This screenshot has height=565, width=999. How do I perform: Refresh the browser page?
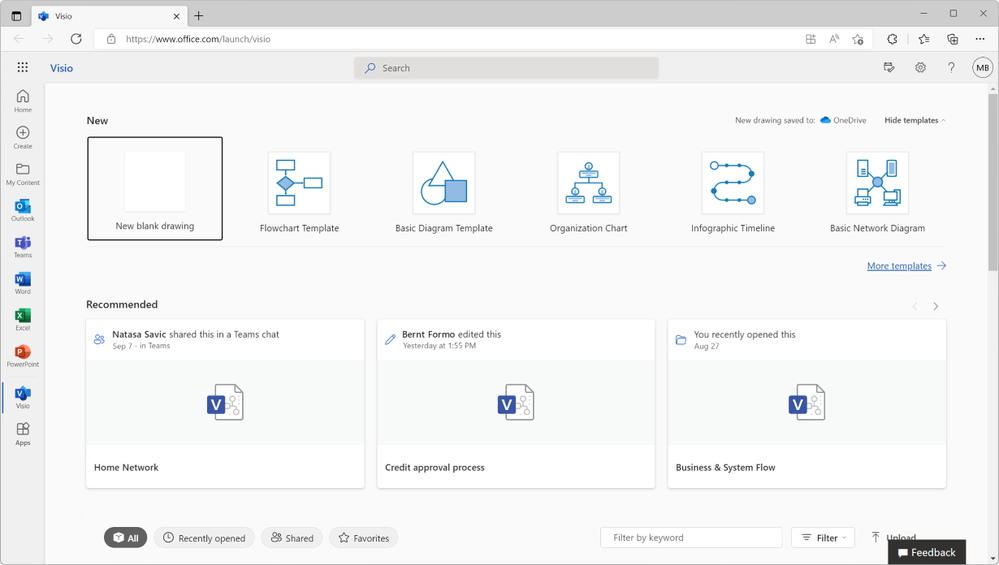pyautogui.click(x=76, y=39)
